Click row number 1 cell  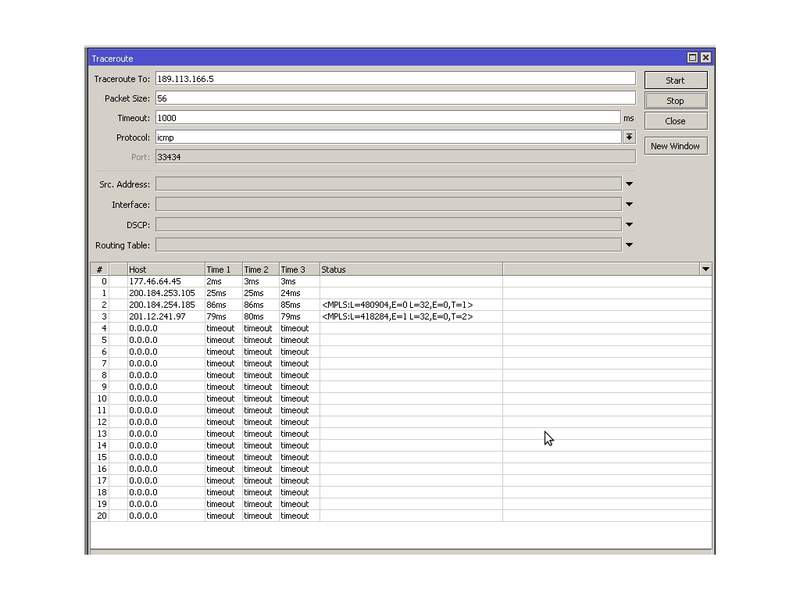tap(100, 293)
